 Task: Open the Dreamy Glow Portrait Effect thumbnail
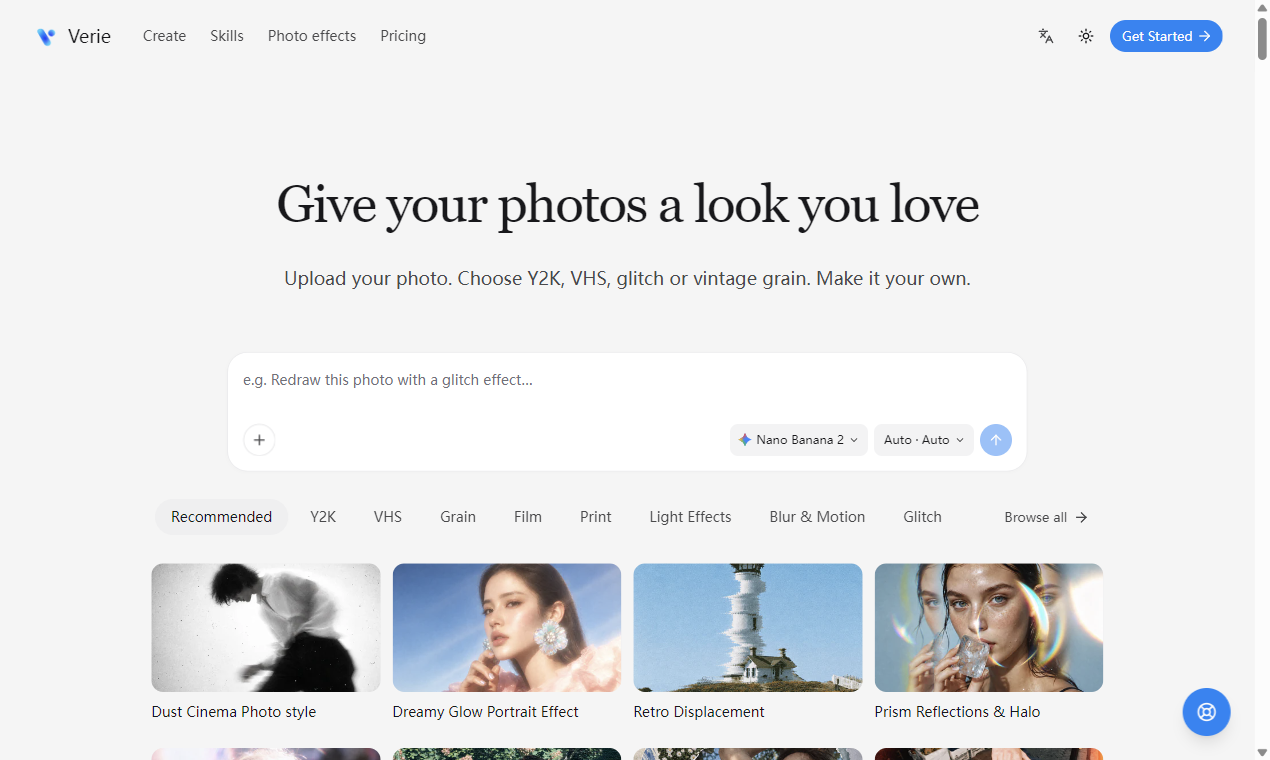coord(507,628)
